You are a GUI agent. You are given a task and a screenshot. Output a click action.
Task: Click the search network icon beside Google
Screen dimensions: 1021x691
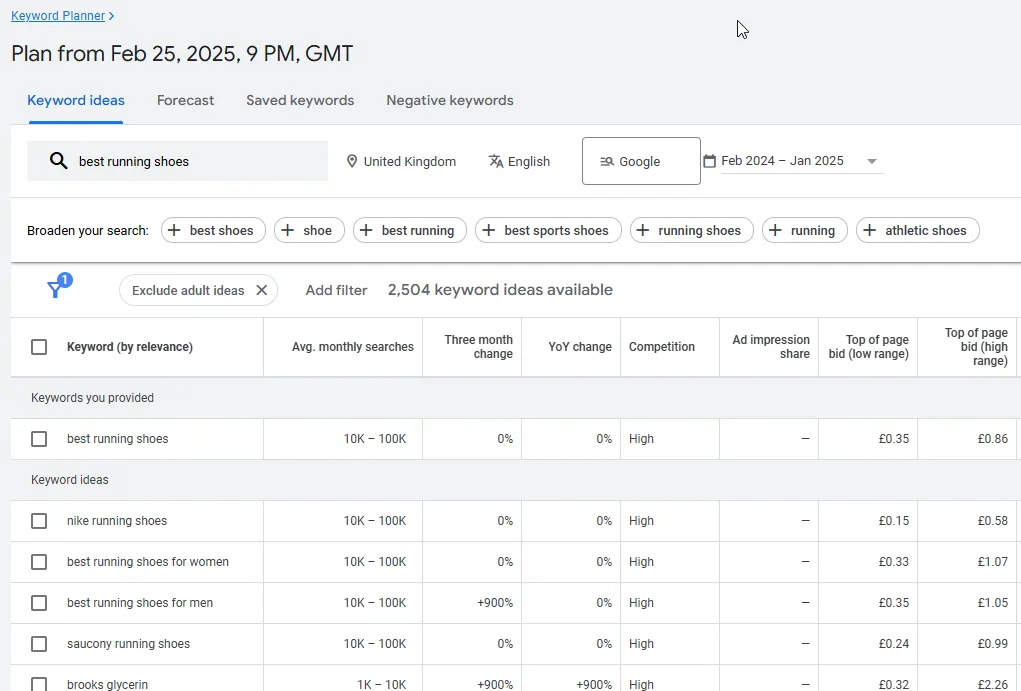607,162
